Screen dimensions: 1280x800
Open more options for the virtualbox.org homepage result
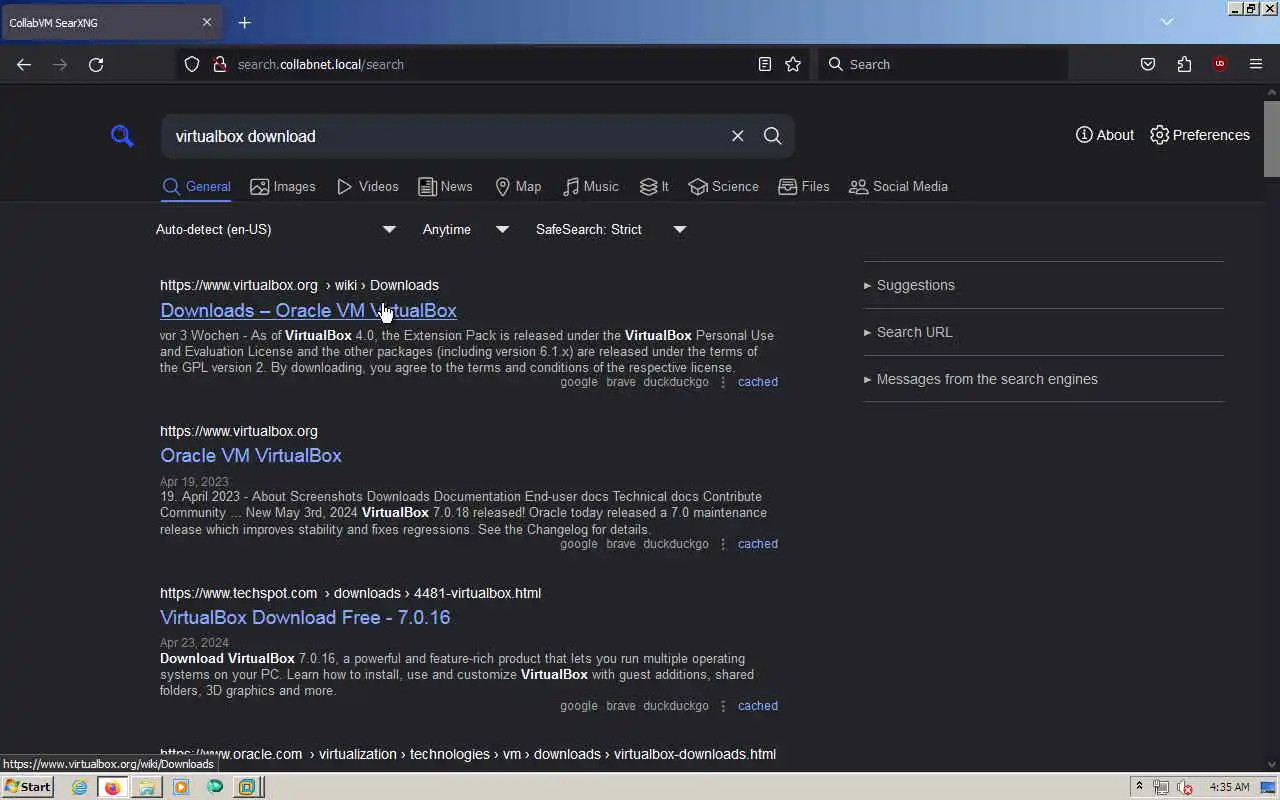(x=723, y=544)
